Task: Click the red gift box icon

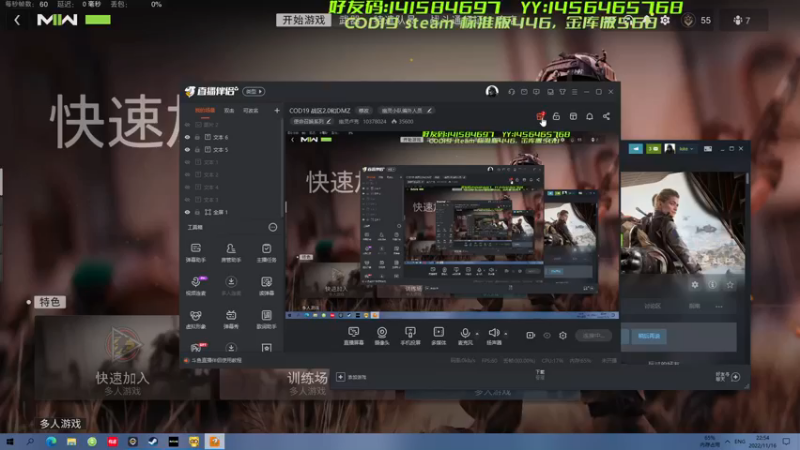Action: coord(540,116)
